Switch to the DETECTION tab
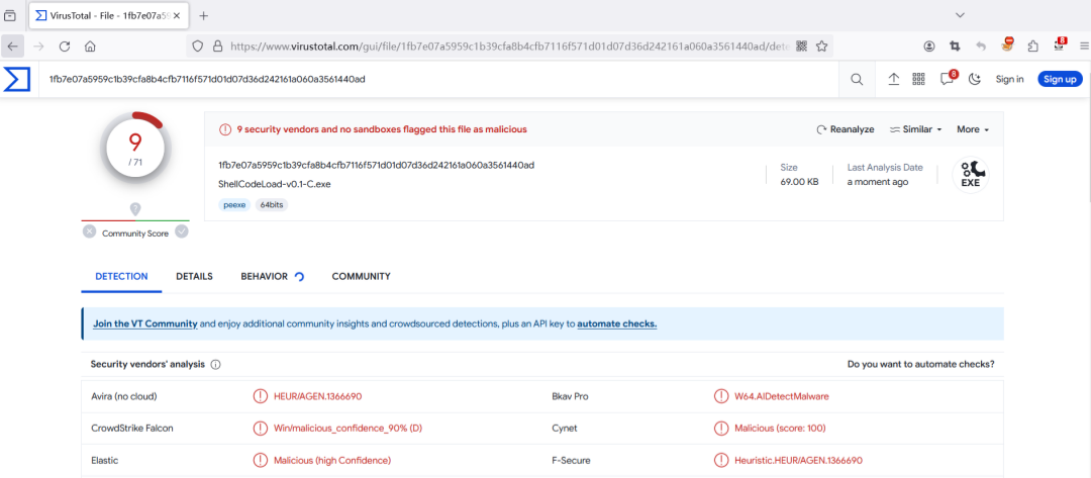This screenshot has height=478, width=1091. pos(122,276)
